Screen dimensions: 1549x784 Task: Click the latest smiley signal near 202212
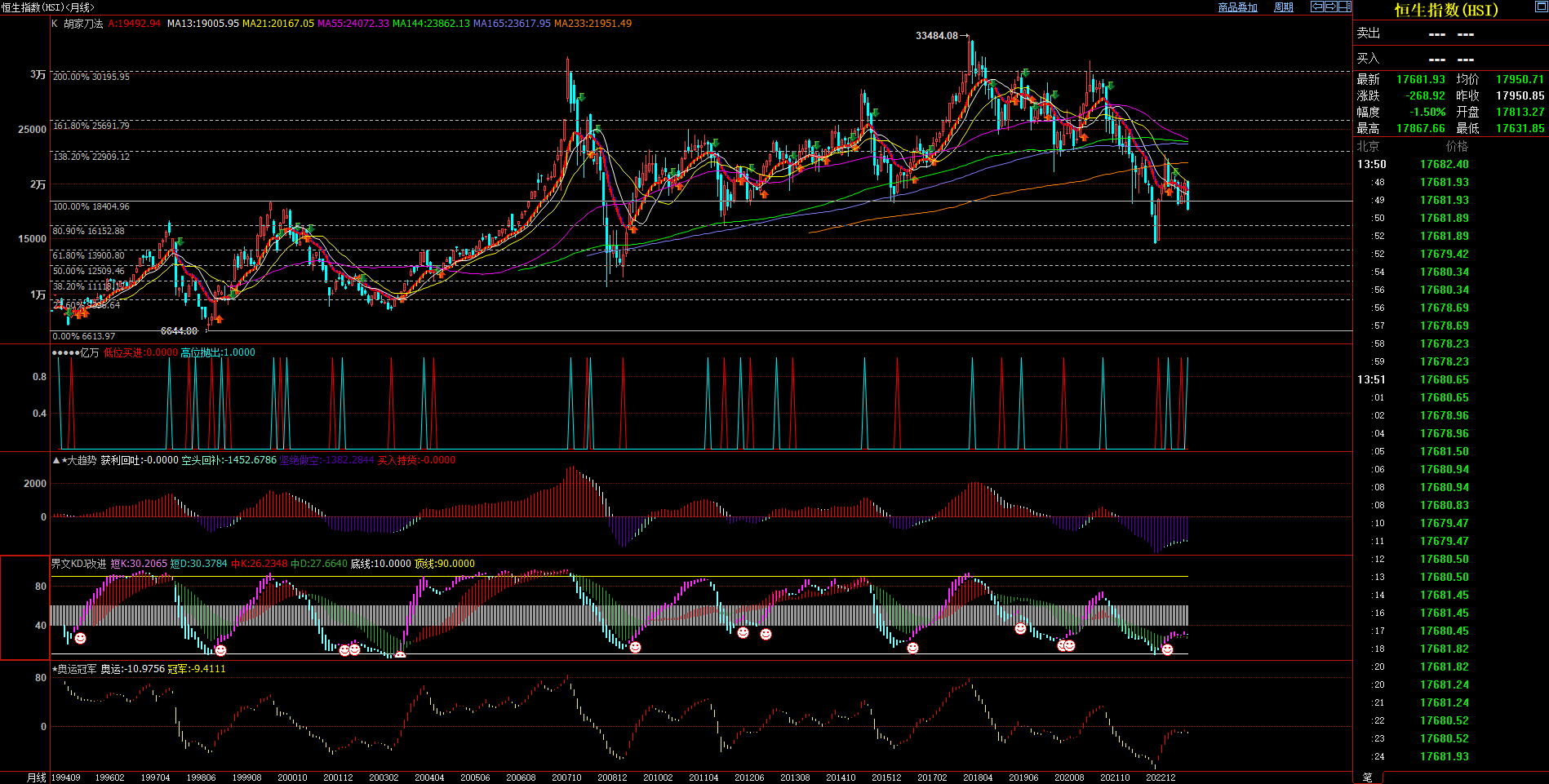(1167, 649)
